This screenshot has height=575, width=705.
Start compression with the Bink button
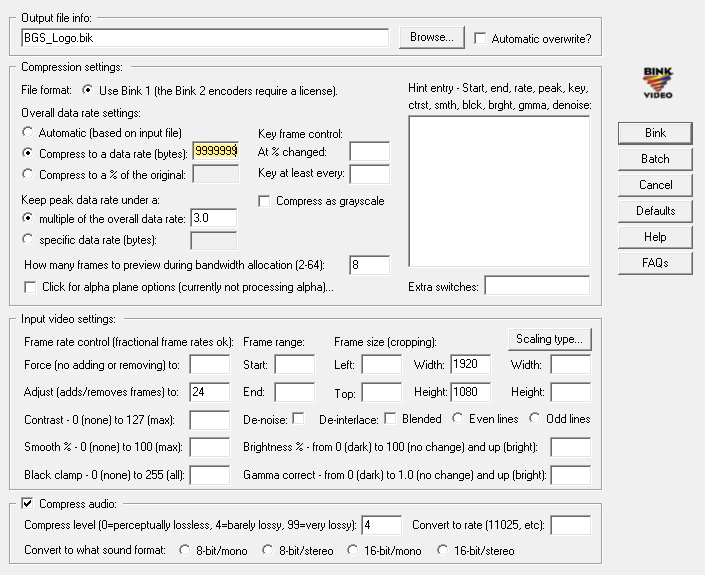655,133
